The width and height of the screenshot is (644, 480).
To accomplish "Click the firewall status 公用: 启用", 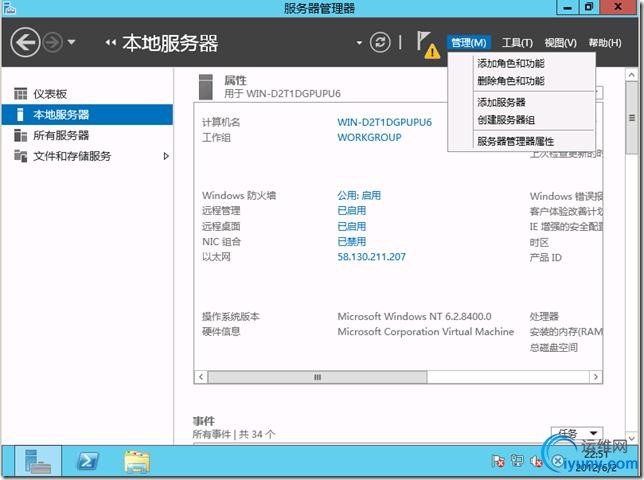I will (359, 195).
